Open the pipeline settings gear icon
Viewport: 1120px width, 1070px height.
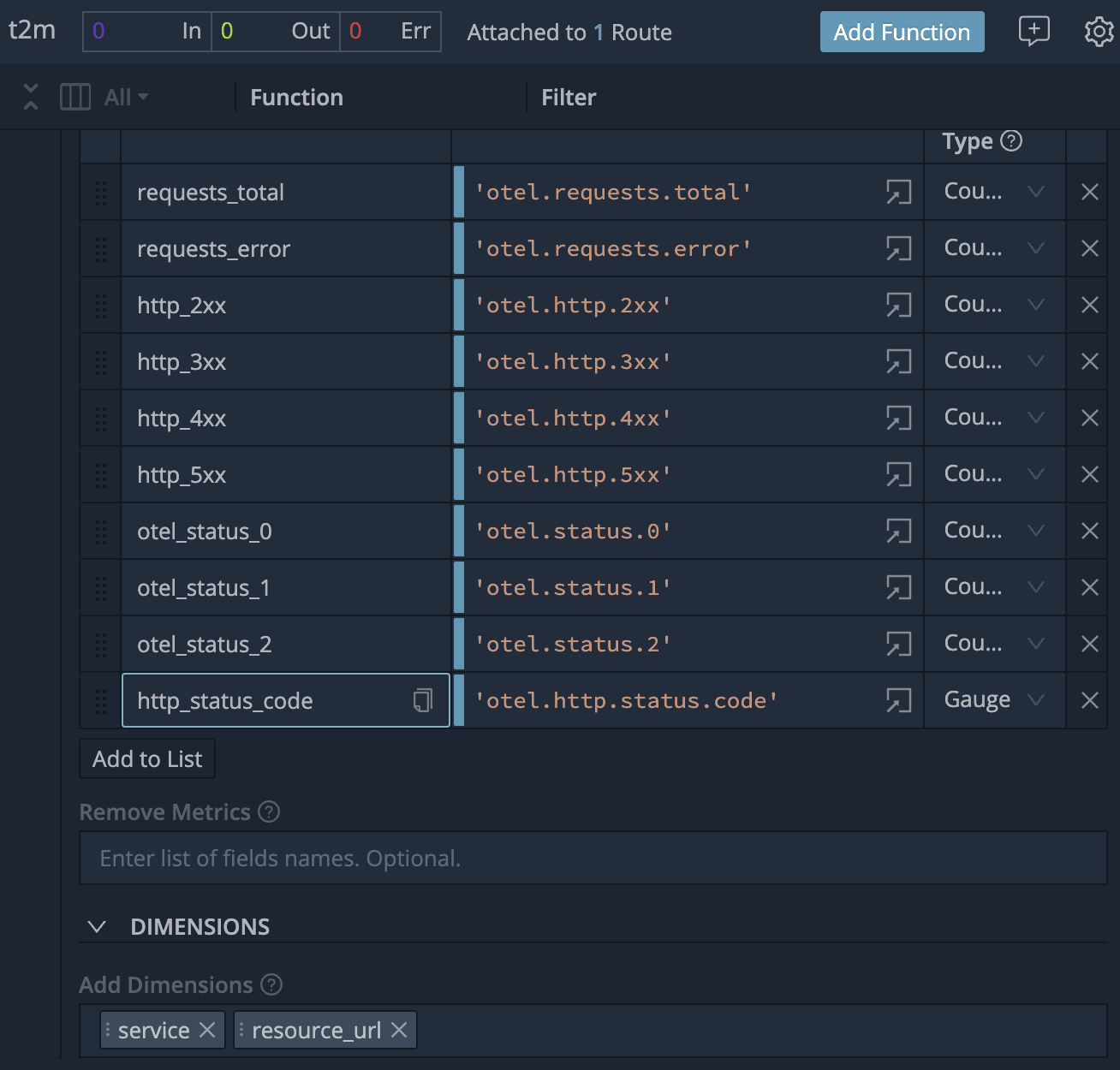click(x=1099, y=33)
